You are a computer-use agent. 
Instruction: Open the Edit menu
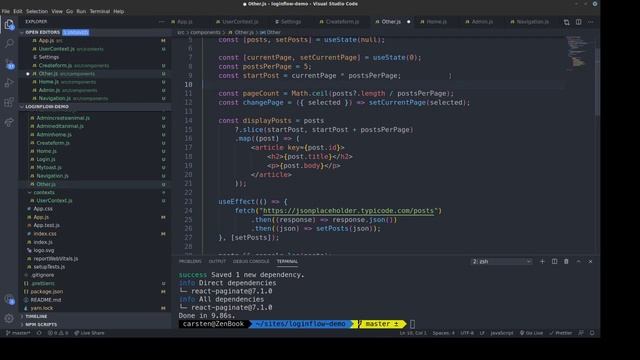tap(18, 11)
